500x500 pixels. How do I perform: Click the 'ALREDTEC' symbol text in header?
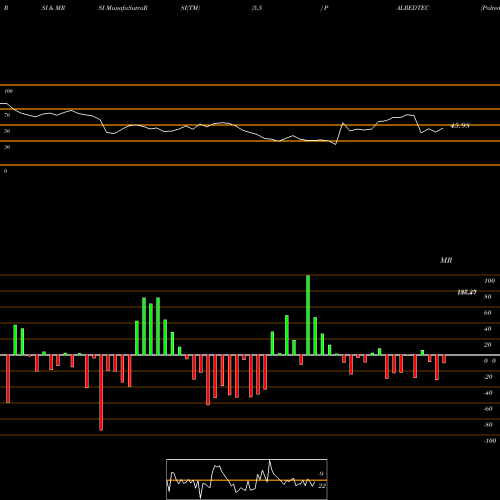tap(413, 8)
